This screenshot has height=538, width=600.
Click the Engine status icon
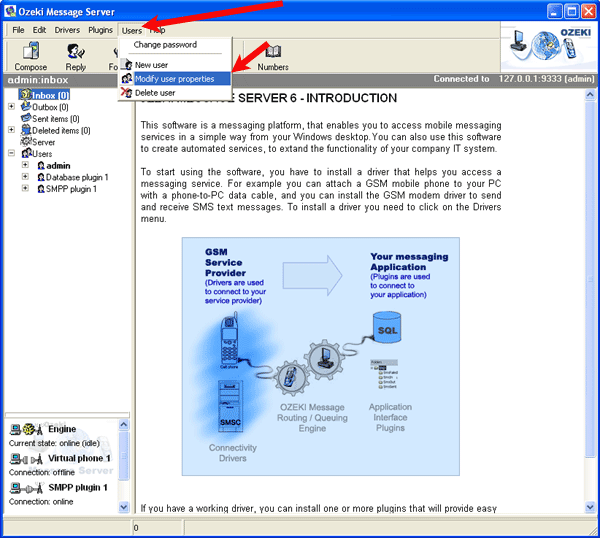point(26,430)
